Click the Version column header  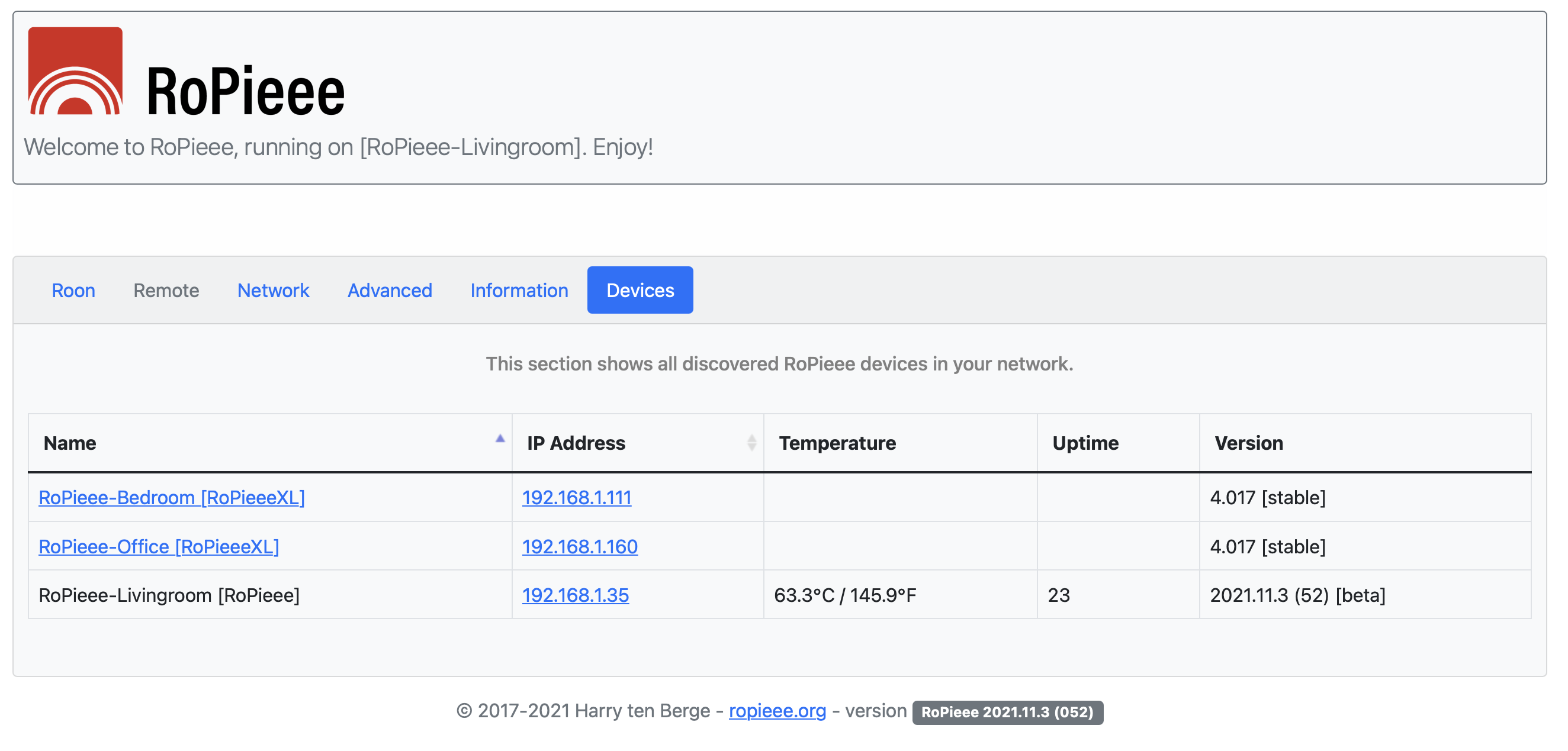pos(1365,443)
